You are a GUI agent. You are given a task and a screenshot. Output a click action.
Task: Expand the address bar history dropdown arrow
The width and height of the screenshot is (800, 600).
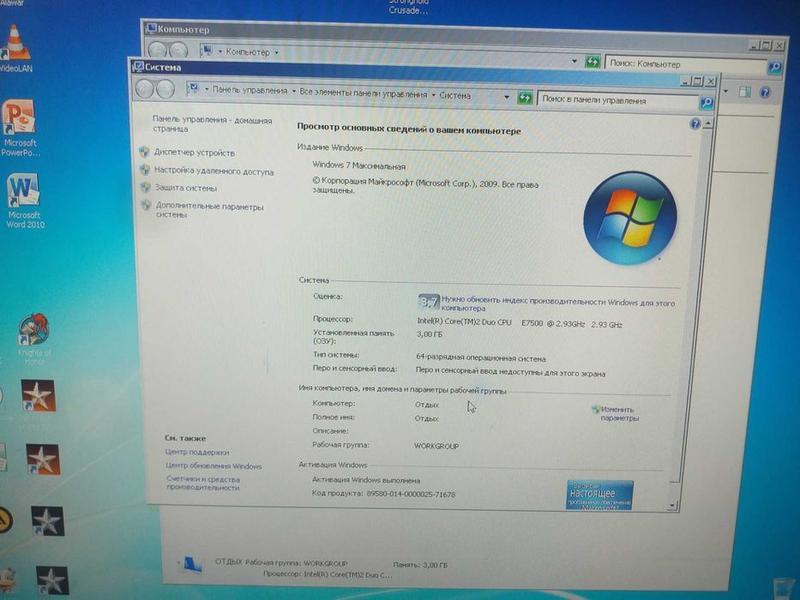pos(507,96)
